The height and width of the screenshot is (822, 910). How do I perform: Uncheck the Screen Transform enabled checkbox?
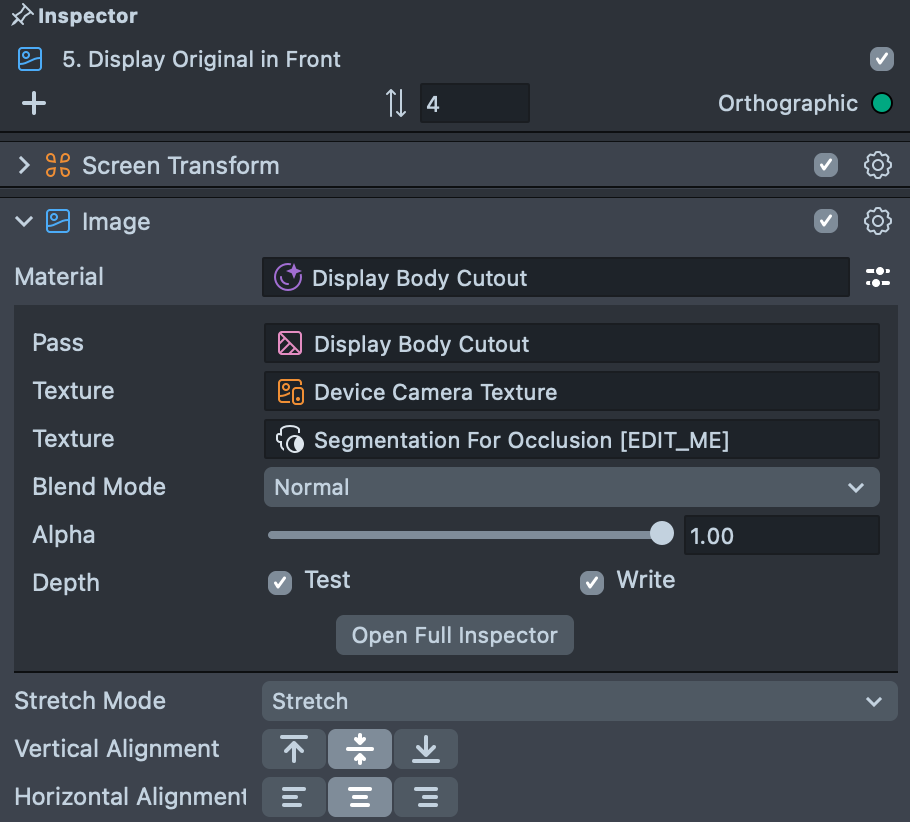tap(825, 165)
